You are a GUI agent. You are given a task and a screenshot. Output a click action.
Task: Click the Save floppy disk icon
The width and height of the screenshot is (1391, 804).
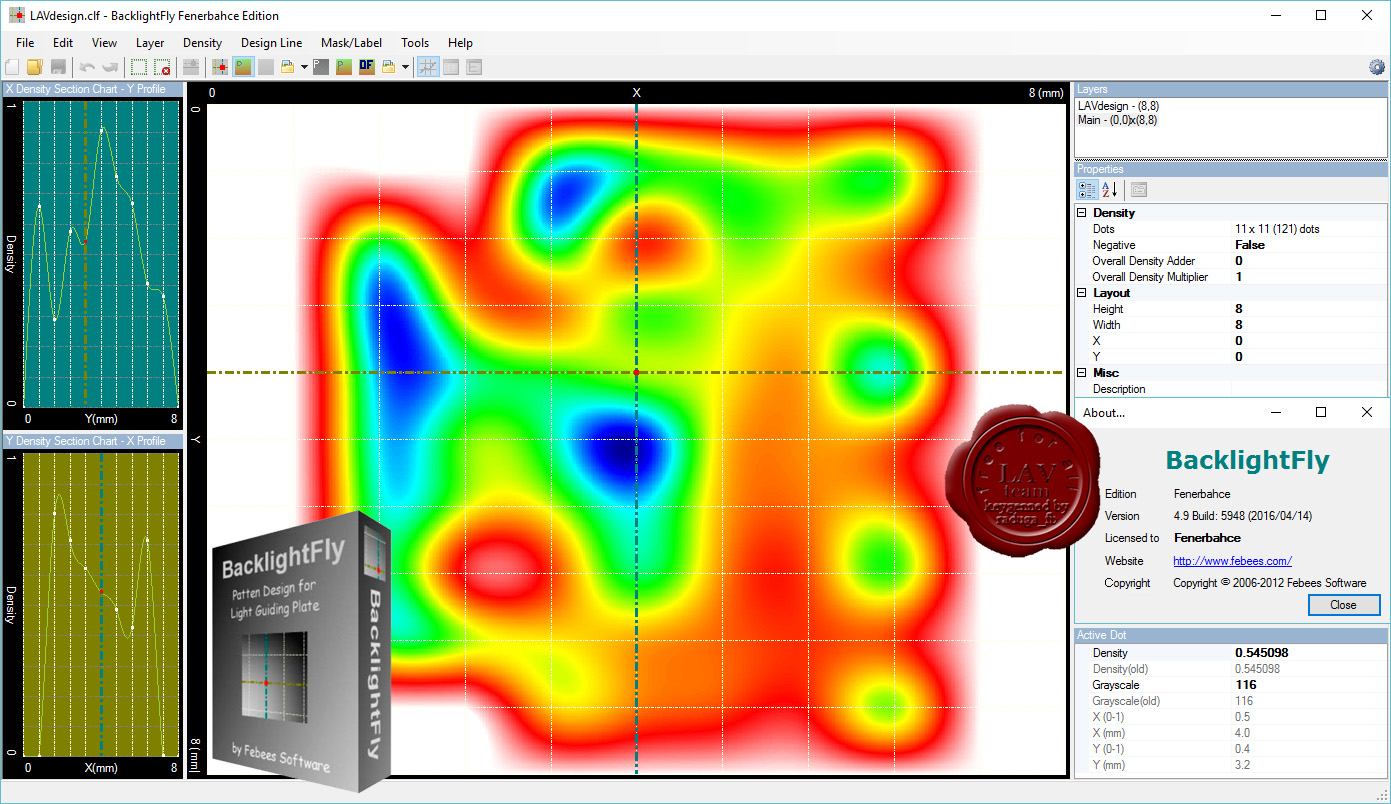(x=58, y=67)
